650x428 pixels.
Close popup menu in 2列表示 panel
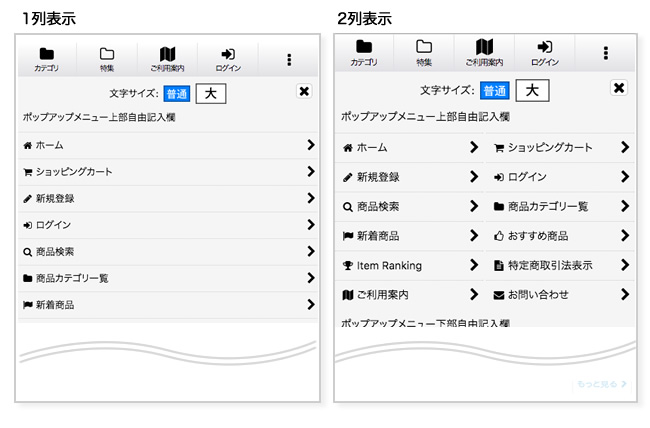tap(619, 88)
